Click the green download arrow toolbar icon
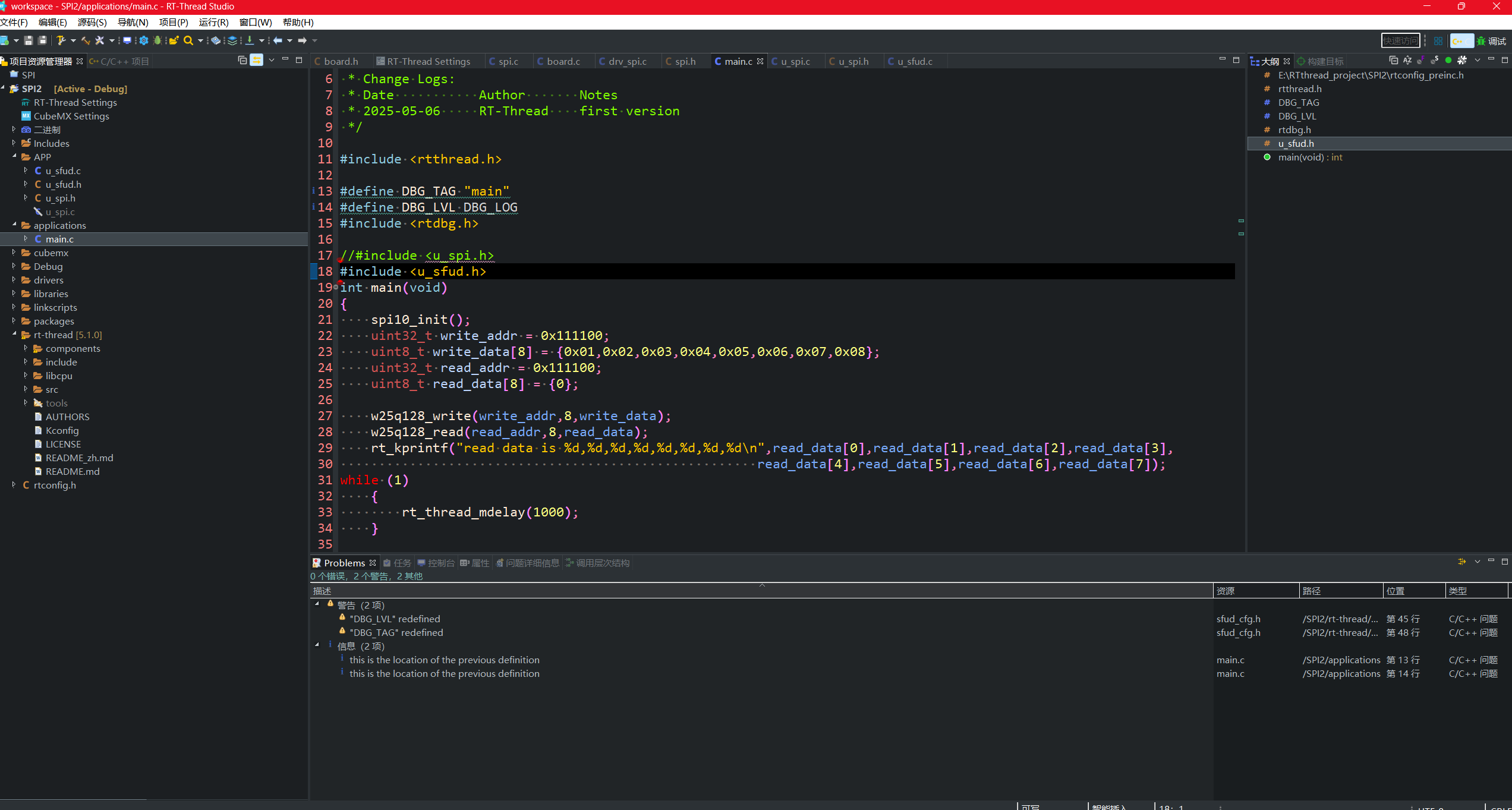 tap(250, 40)
